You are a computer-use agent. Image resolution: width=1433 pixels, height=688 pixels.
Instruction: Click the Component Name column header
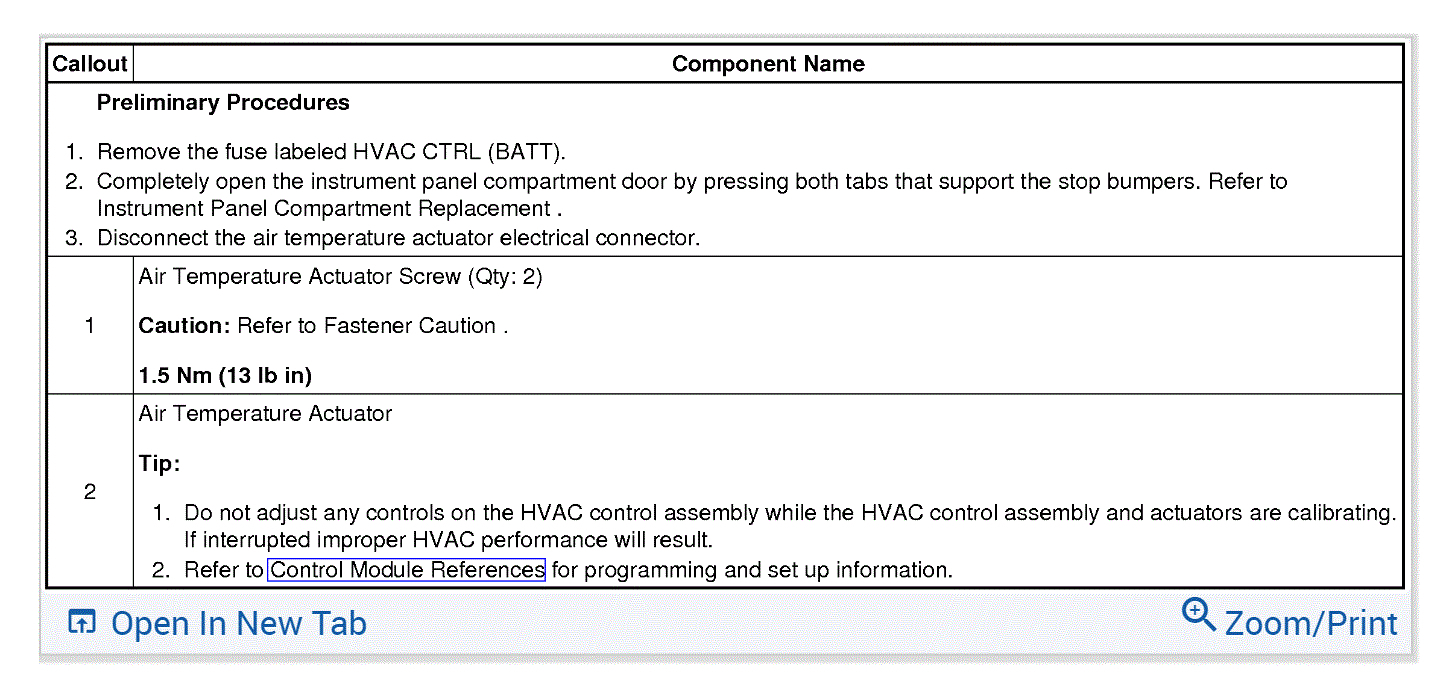[767, 64]
